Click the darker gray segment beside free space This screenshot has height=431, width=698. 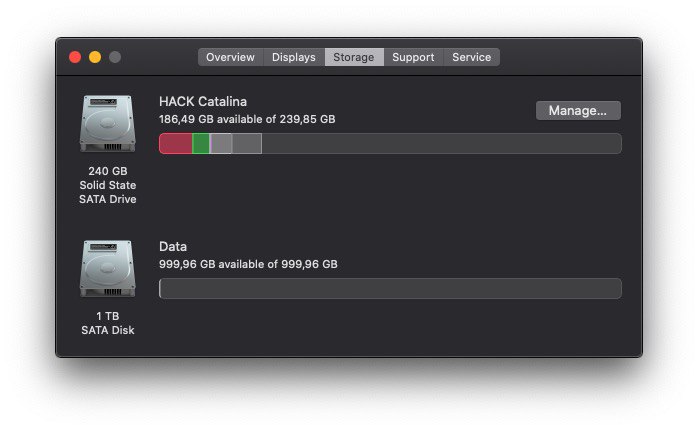[x=247, y=143]
